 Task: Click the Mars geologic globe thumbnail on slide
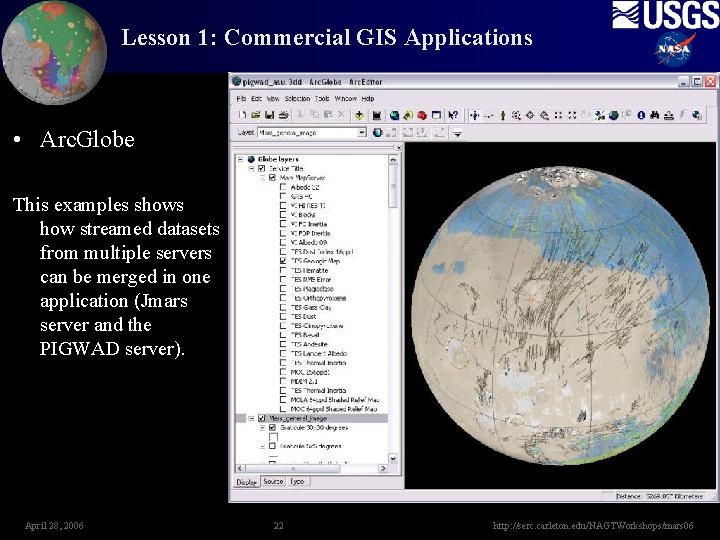pos(54,52)
